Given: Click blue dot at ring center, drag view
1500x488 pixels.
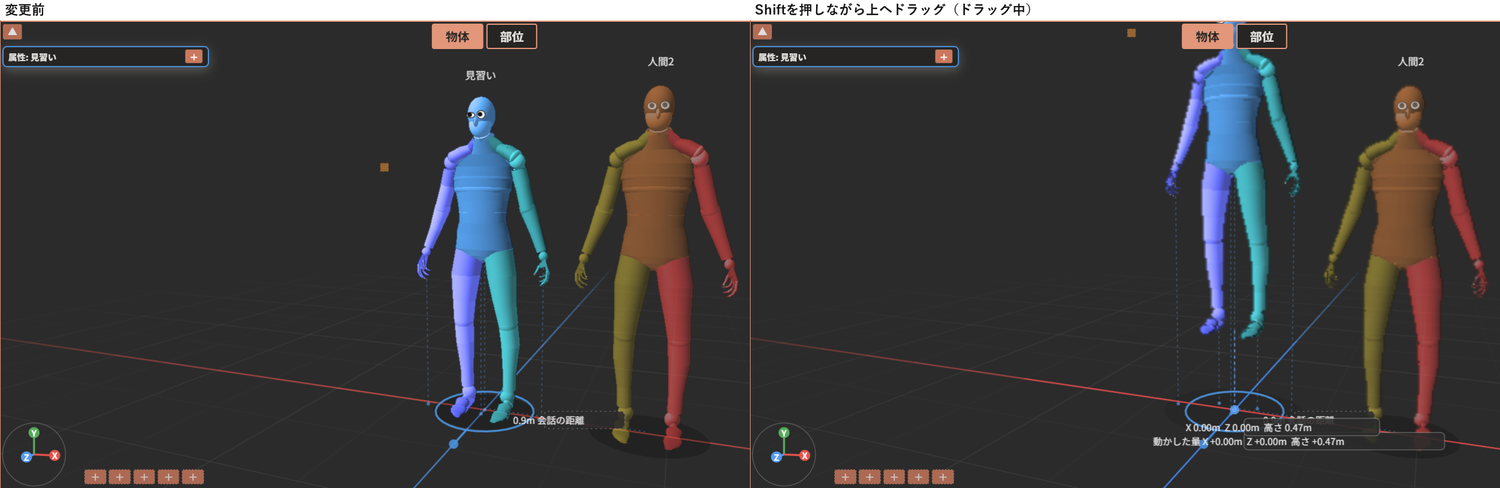Looking at the screenshot, I should point(1234,410).
